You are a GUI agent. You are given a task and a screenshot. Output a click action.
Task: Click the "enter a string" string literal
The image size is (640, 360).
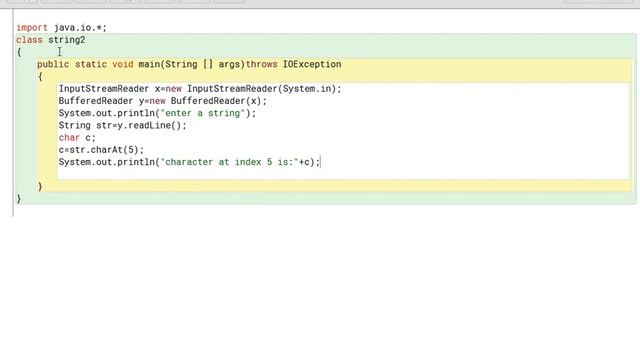pyautogui.click(x=202, y=113)
